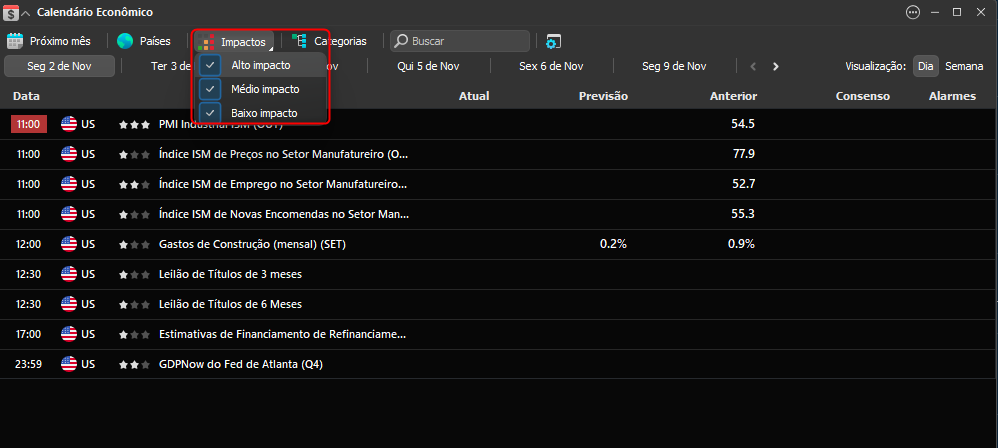998x448 pixels.
Task: Click US flag on Títulos de 3 meses row
Action: click(x=69, y=274)
